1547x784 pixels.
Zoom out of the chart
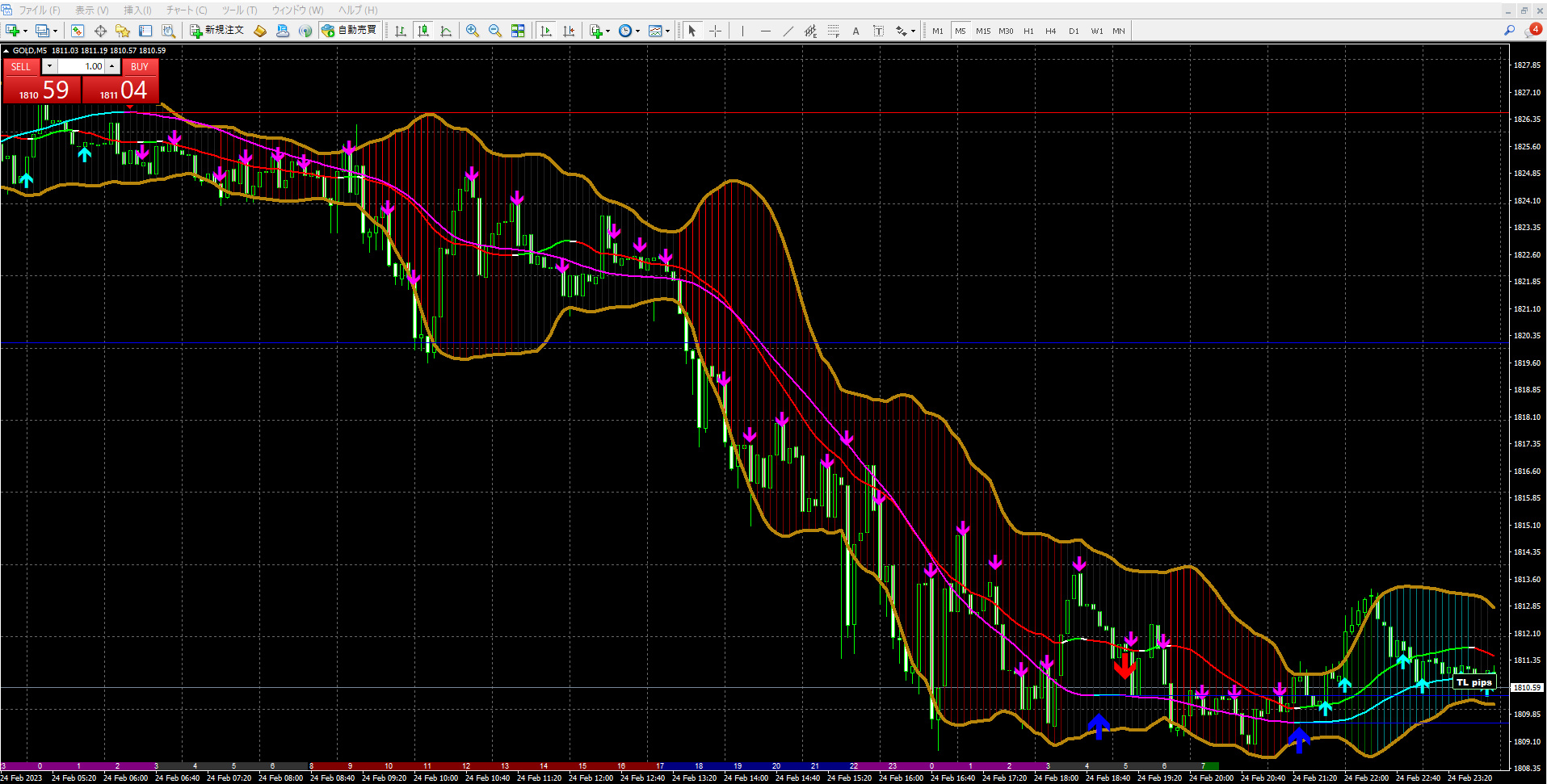pyautogui.click(x=495, y=31)
